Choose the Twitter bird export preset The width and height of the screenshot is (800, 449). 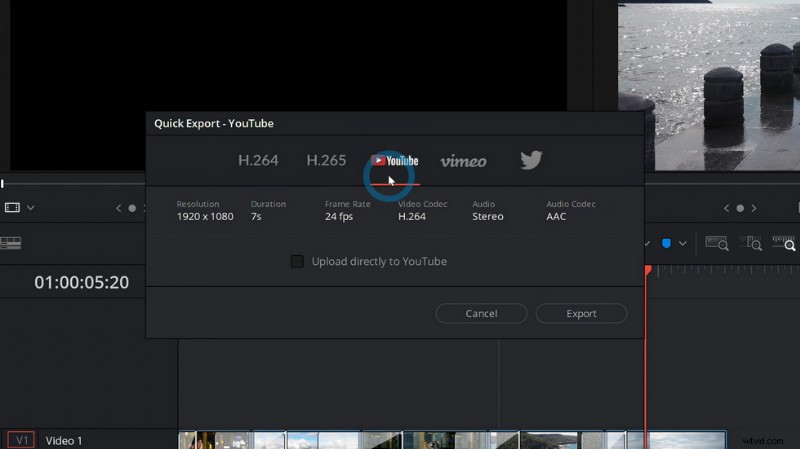[531, 160]
